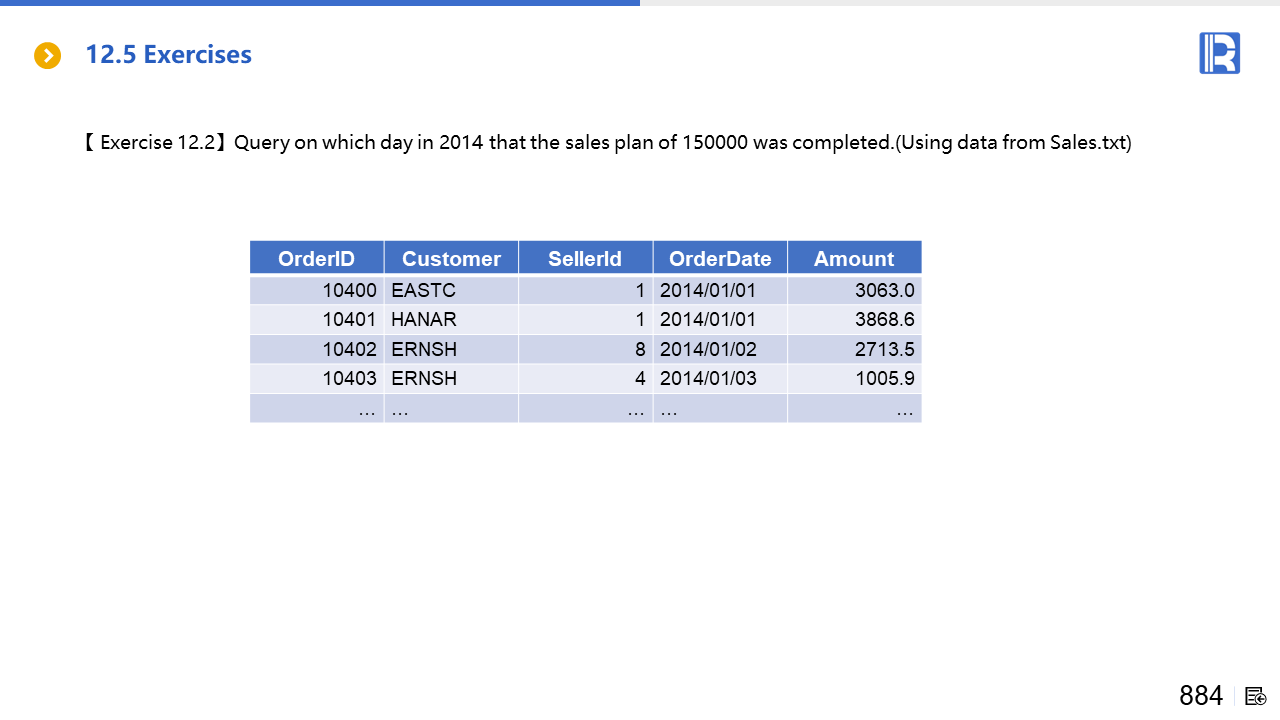
Task: Click the Exercise 12.2 question text
Action: [x=607, y=143]
